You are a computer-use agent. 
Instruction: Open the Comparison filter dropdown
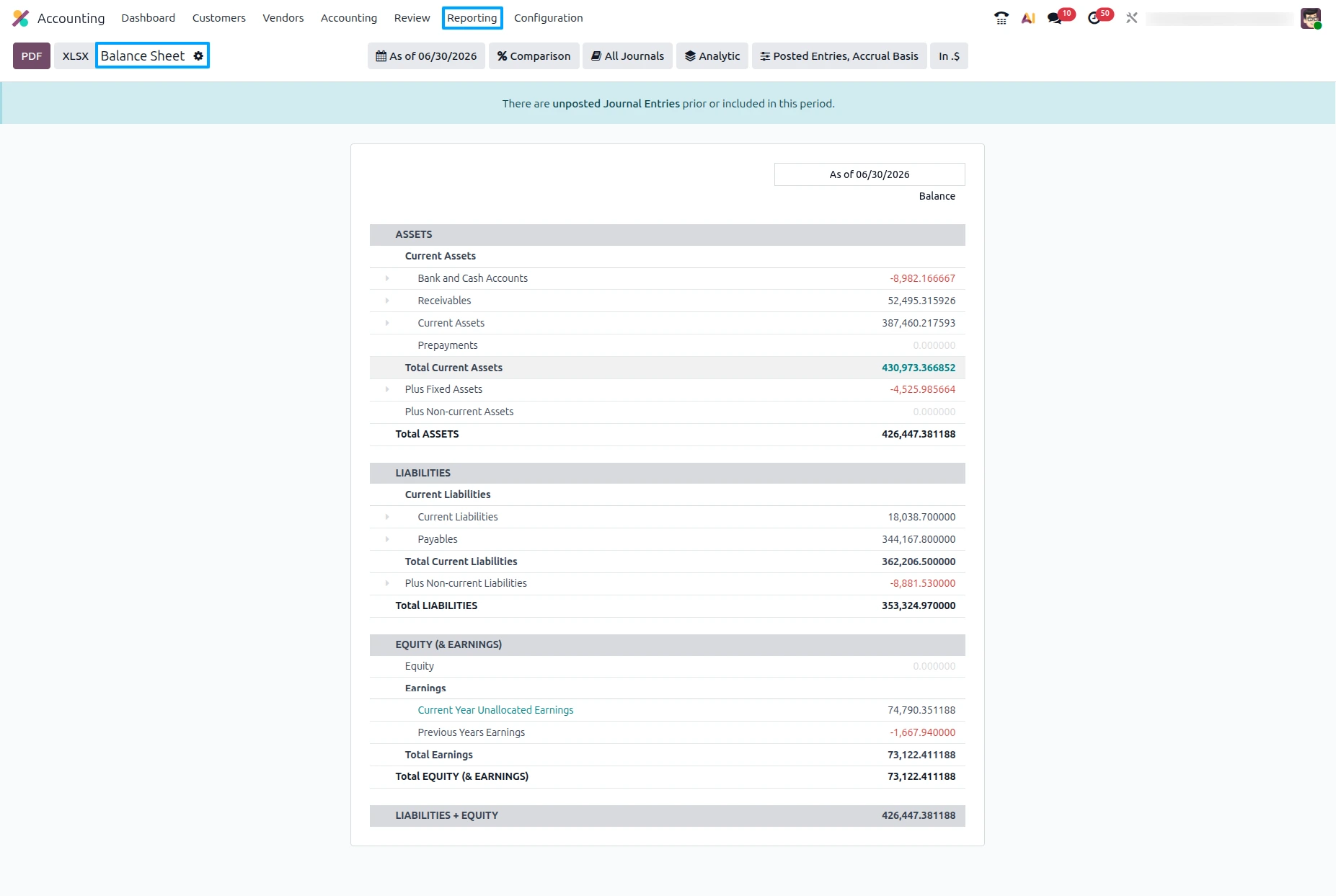tap(534, 56)
